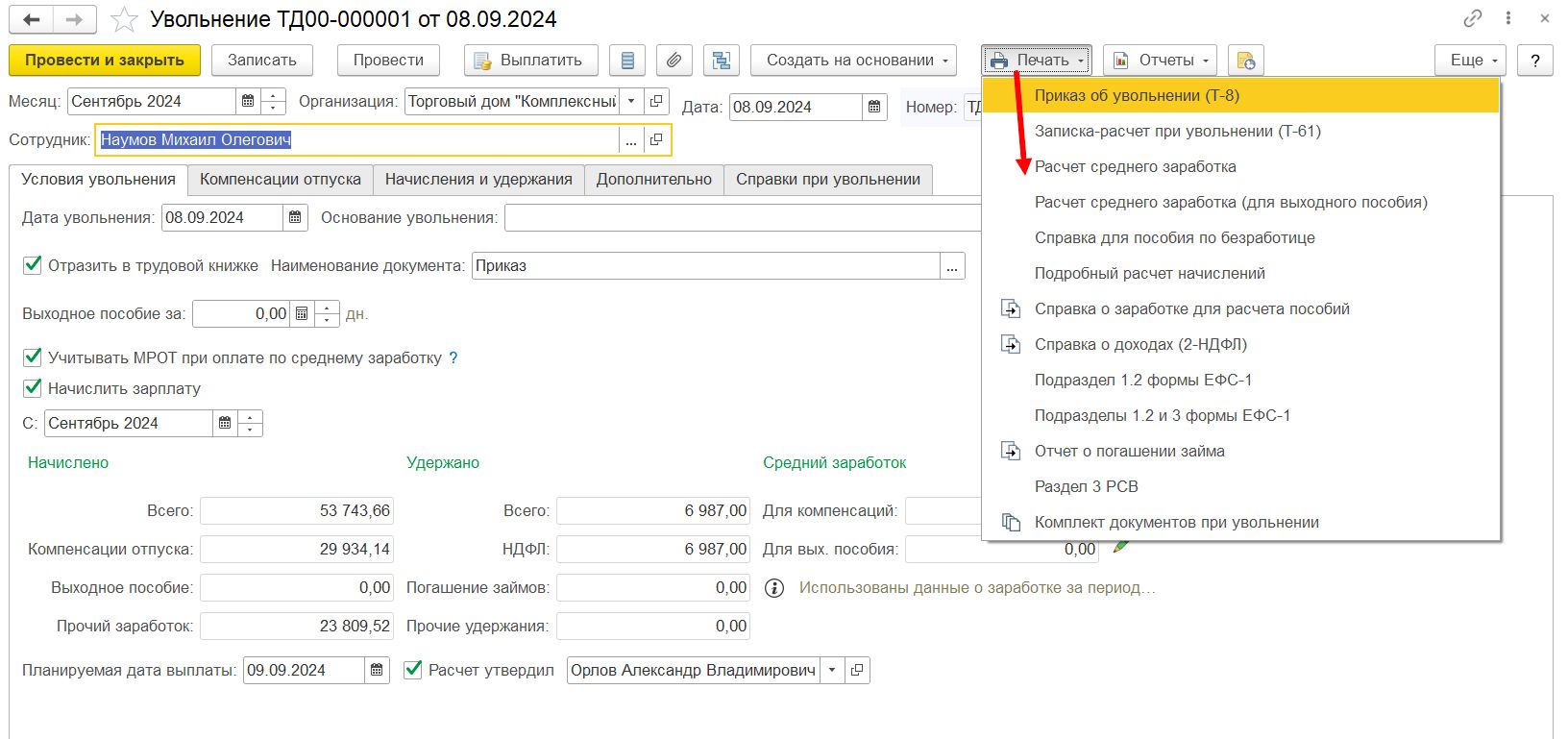
Task: Open calculator for severance pay days
Action: coord(302,314)
